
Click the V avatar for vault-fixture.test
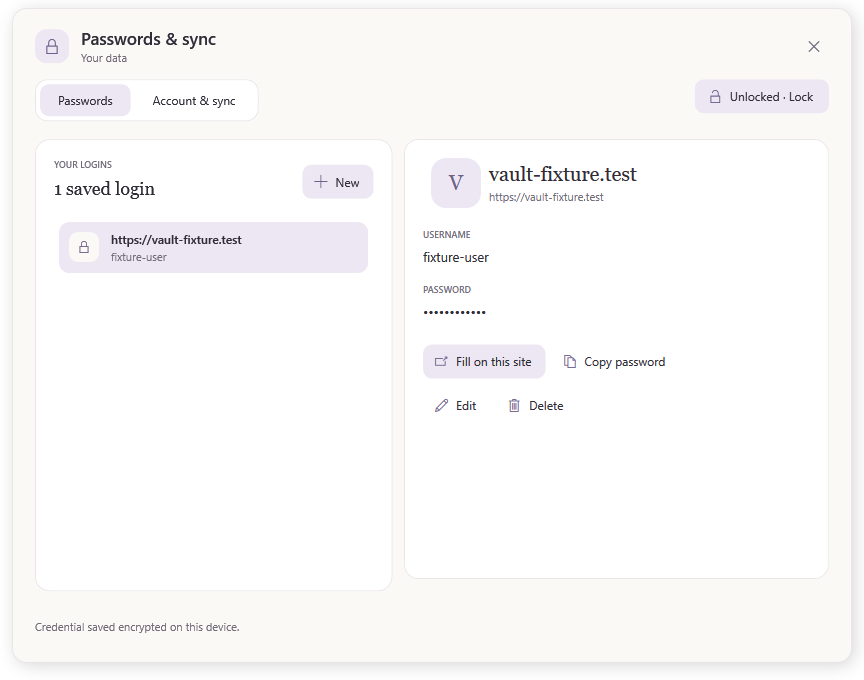(456, 183)
